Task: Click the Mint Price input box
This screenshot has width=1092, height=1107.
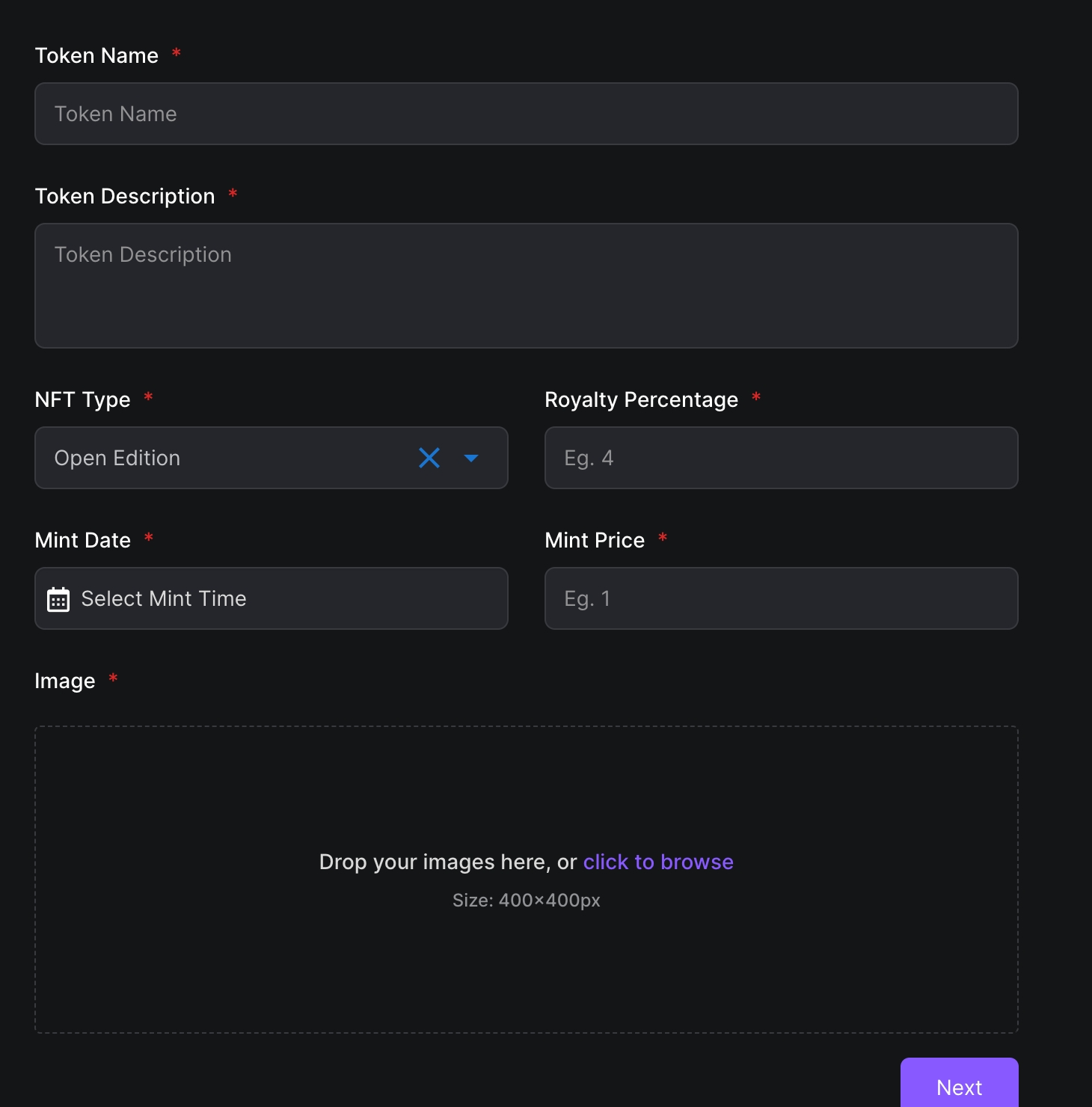Action: (x=781, y=598)
